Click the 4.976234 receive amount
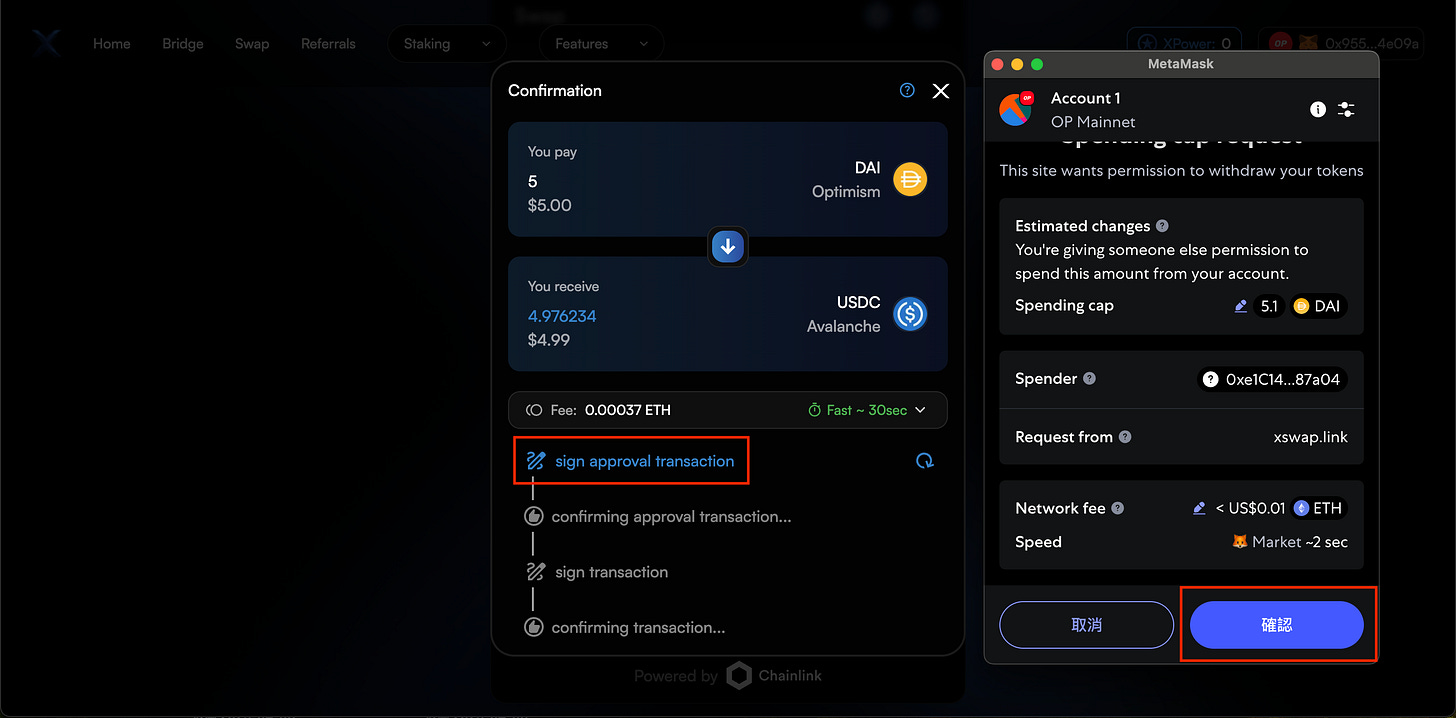This screenshot has width=1456, height=718. pyautogui.click(x=562, y=316)
